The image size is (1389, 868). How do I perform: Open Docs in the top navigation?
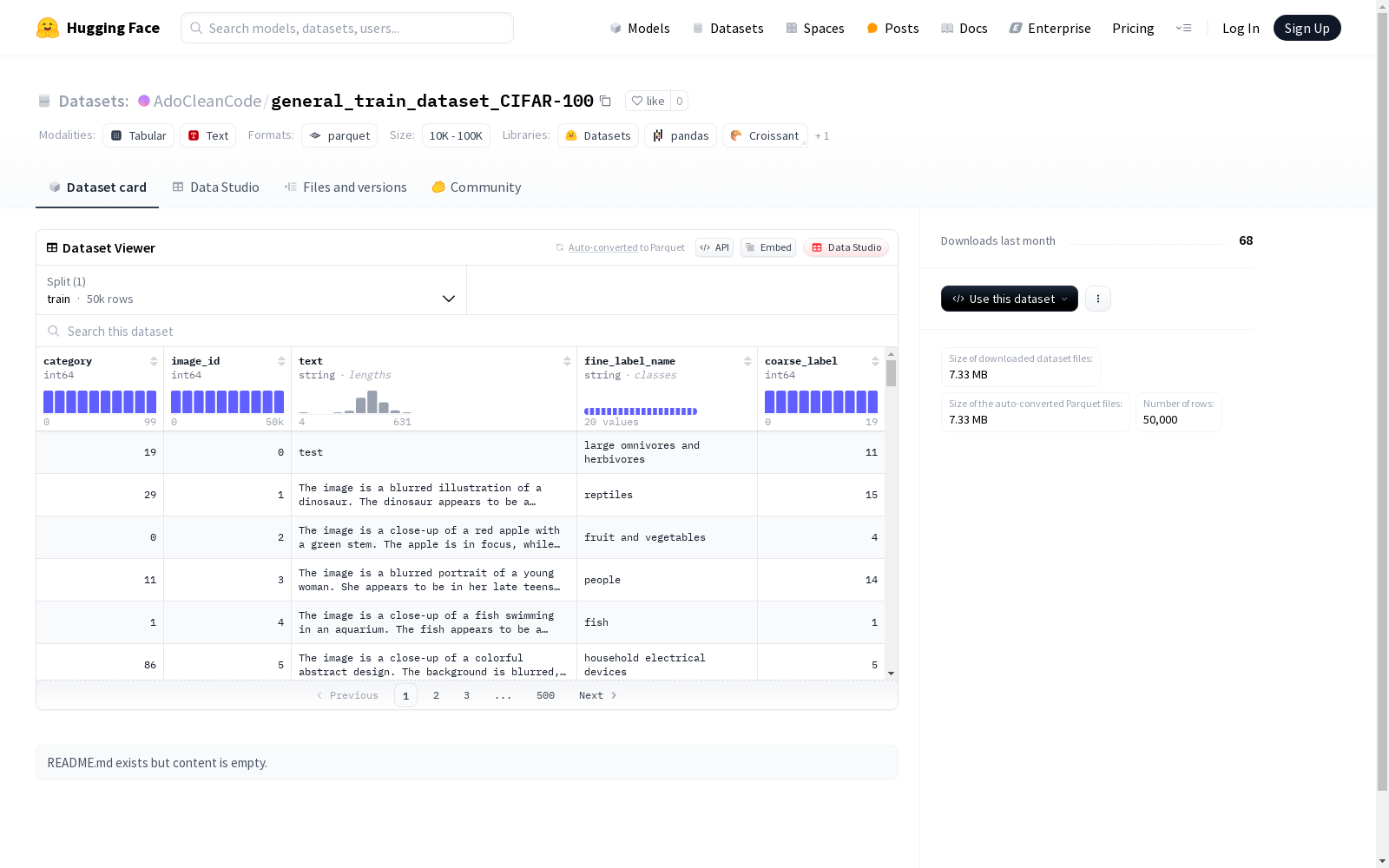964,28
